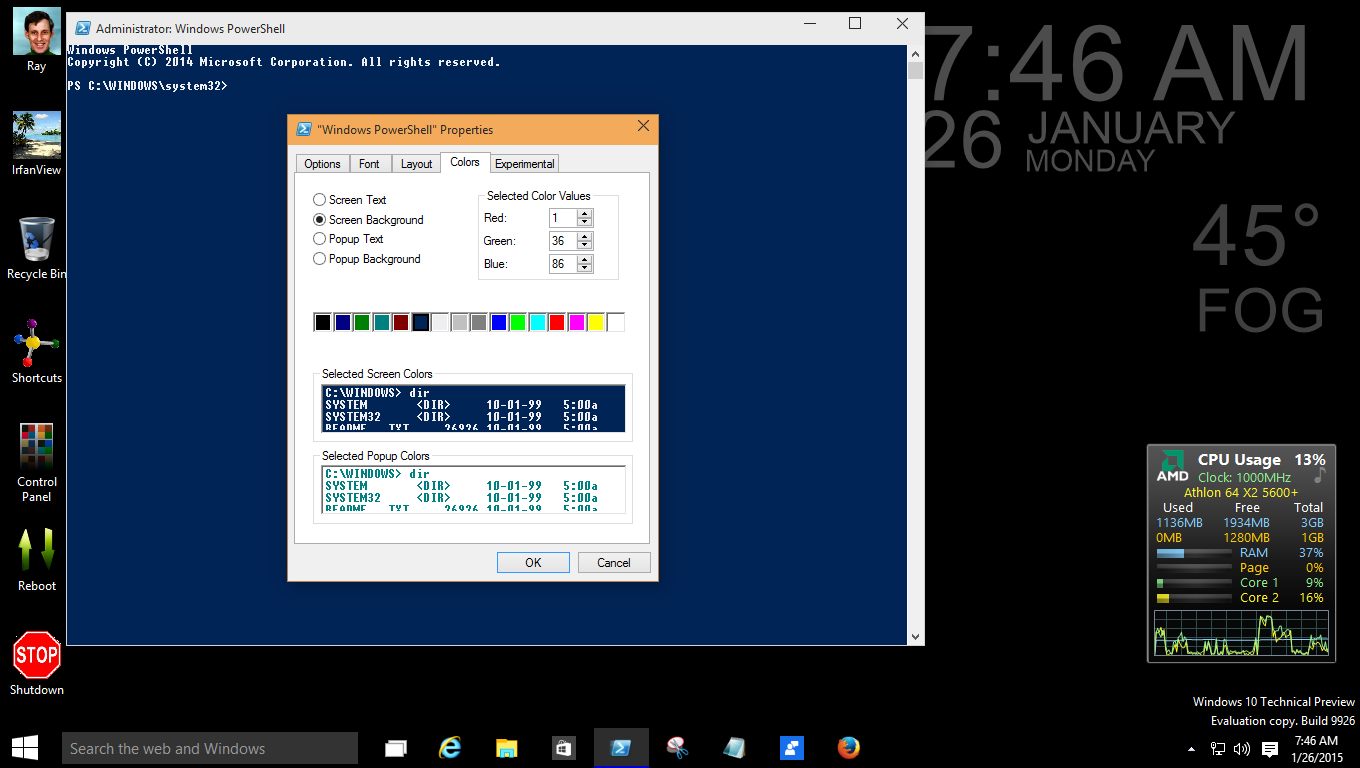Open the network icon in the system tray
Viewport: 1360px width, 768px height.
[1218, 748]
